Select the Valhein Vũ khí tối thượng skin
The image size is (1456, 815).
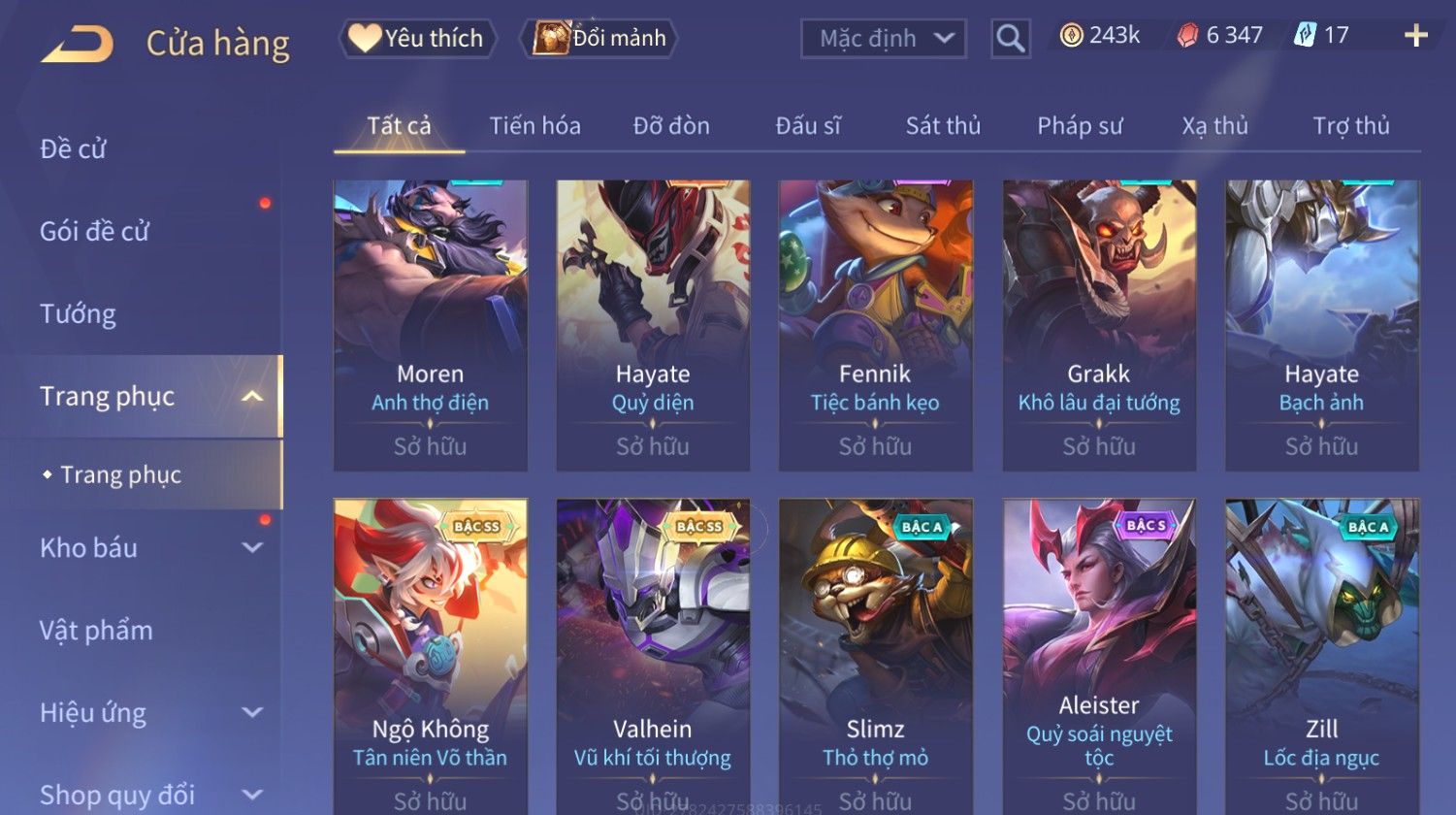point(653,656)
